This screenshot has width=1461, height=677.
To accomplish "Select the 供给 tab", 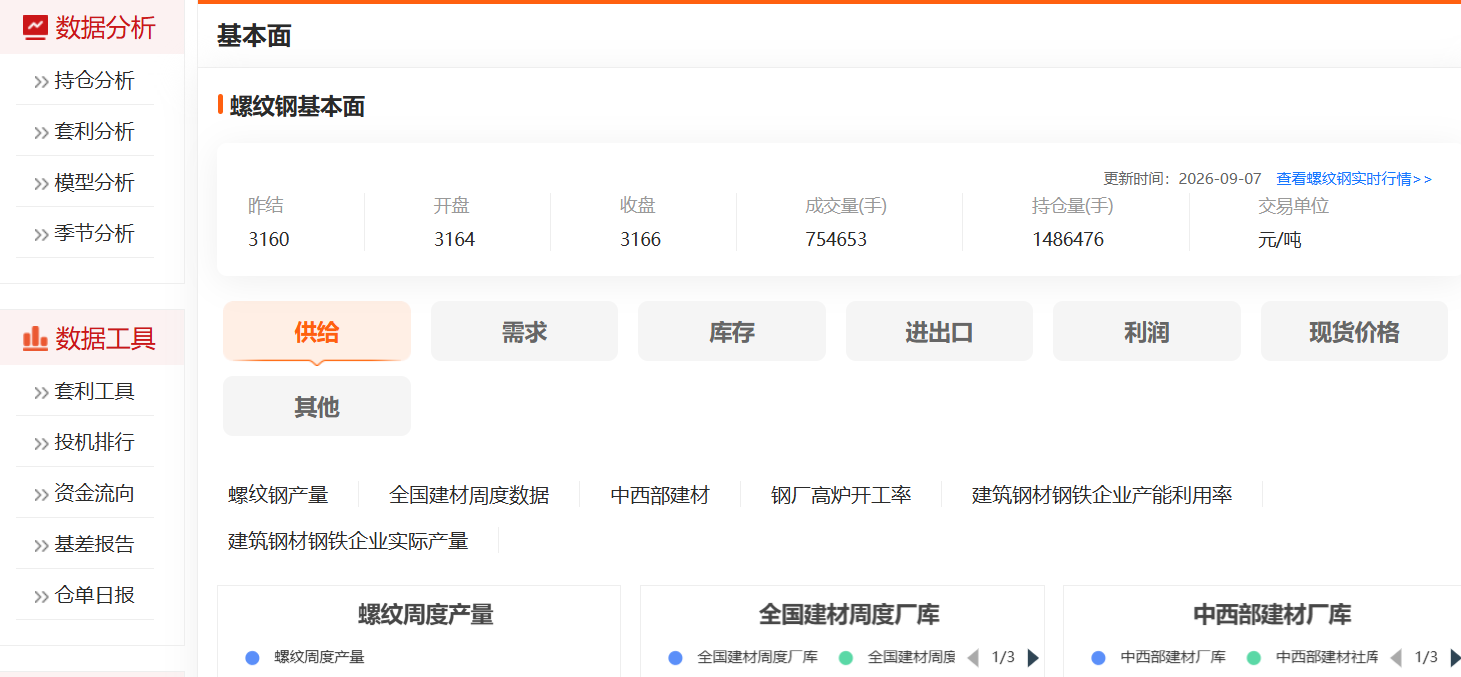I will point(317,331).
